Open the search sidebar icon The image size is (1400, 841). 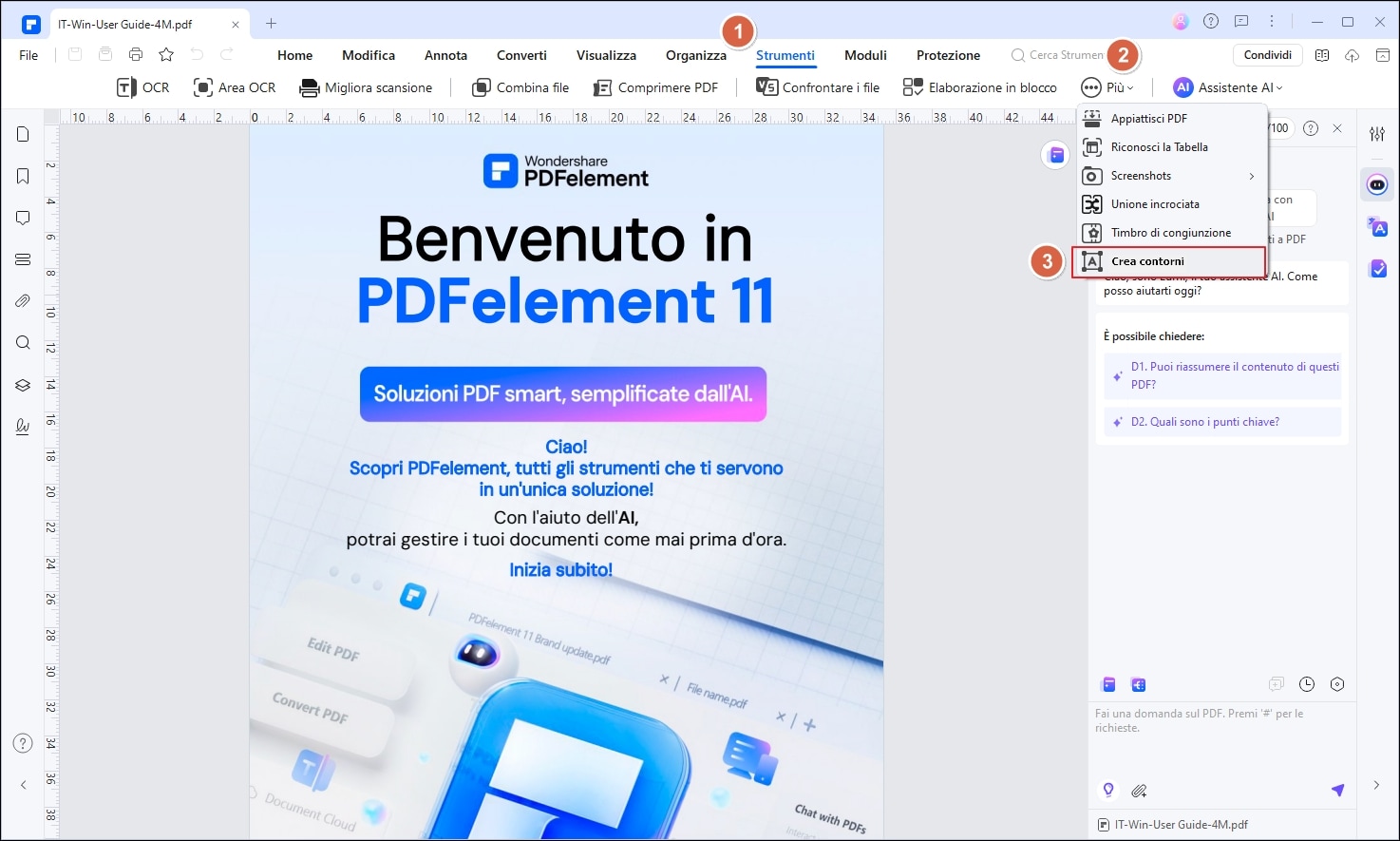click(x=23, y=343)
